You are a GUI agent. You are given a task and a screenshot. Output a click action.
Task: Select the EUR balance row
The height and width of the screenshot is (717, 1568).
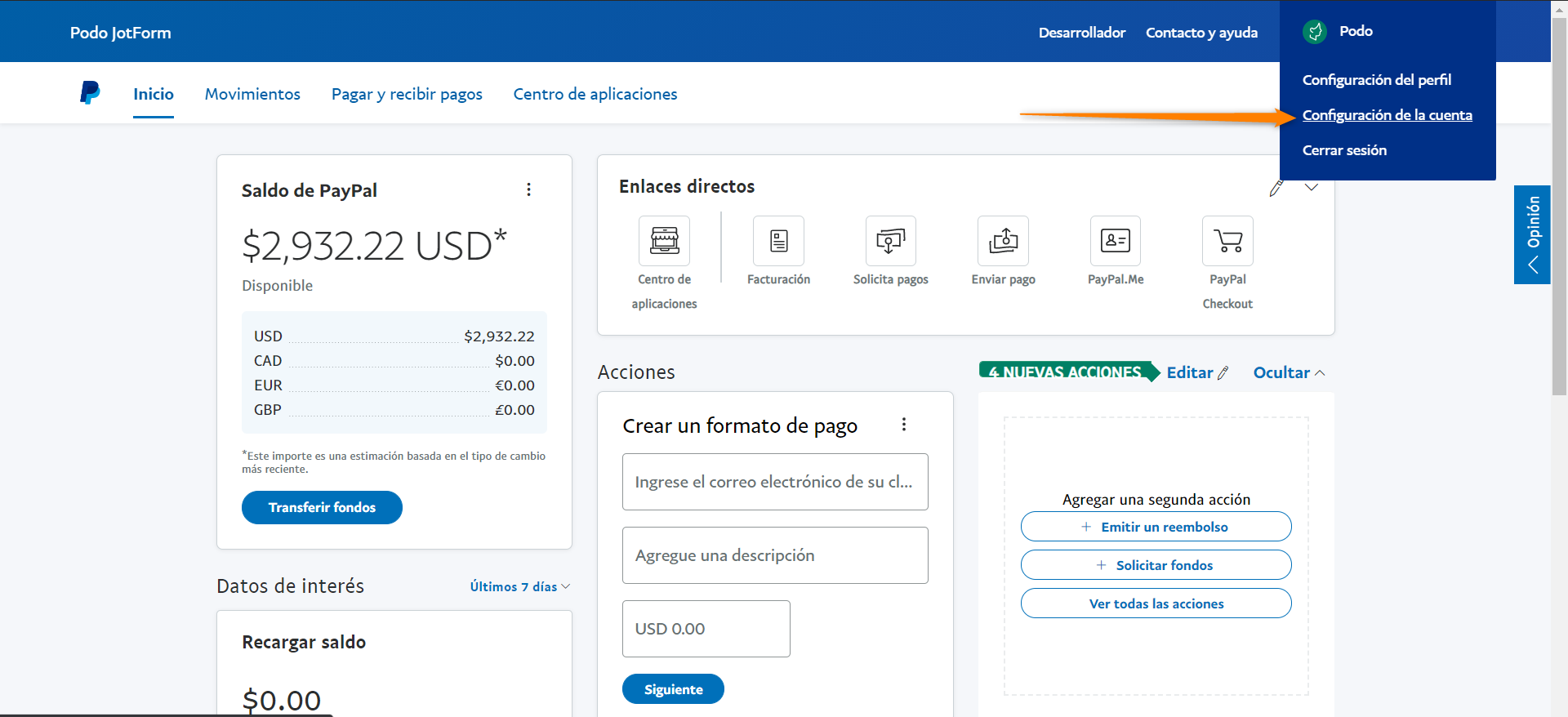[x=394, y=385]
